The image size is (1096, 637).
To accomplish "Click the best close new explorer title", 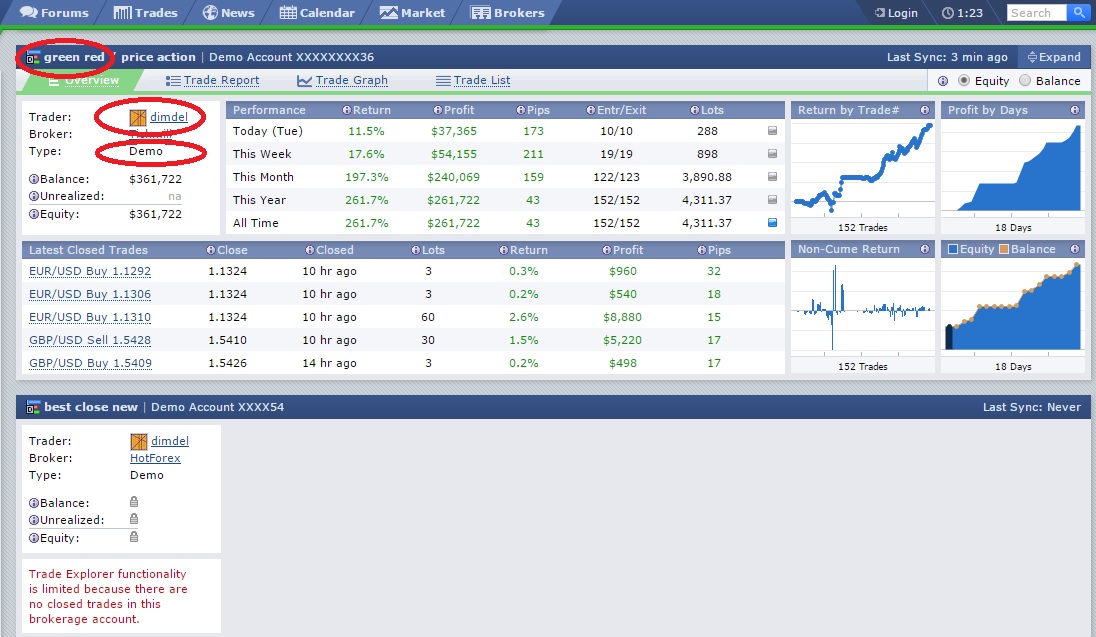I will click(x=91, y=407).
